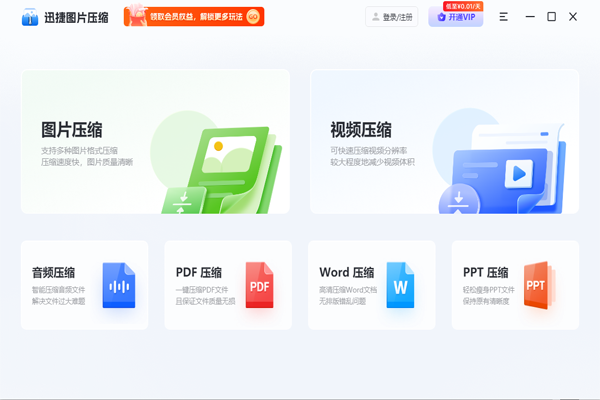
Task: Click the 开通VIP button
Action: click(x=456, y=17)
